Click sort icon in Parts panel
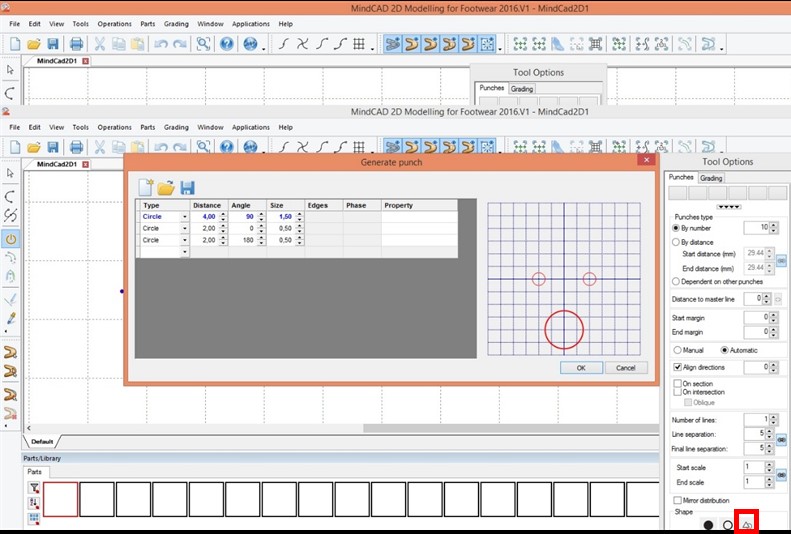 (x=34, y=503)
